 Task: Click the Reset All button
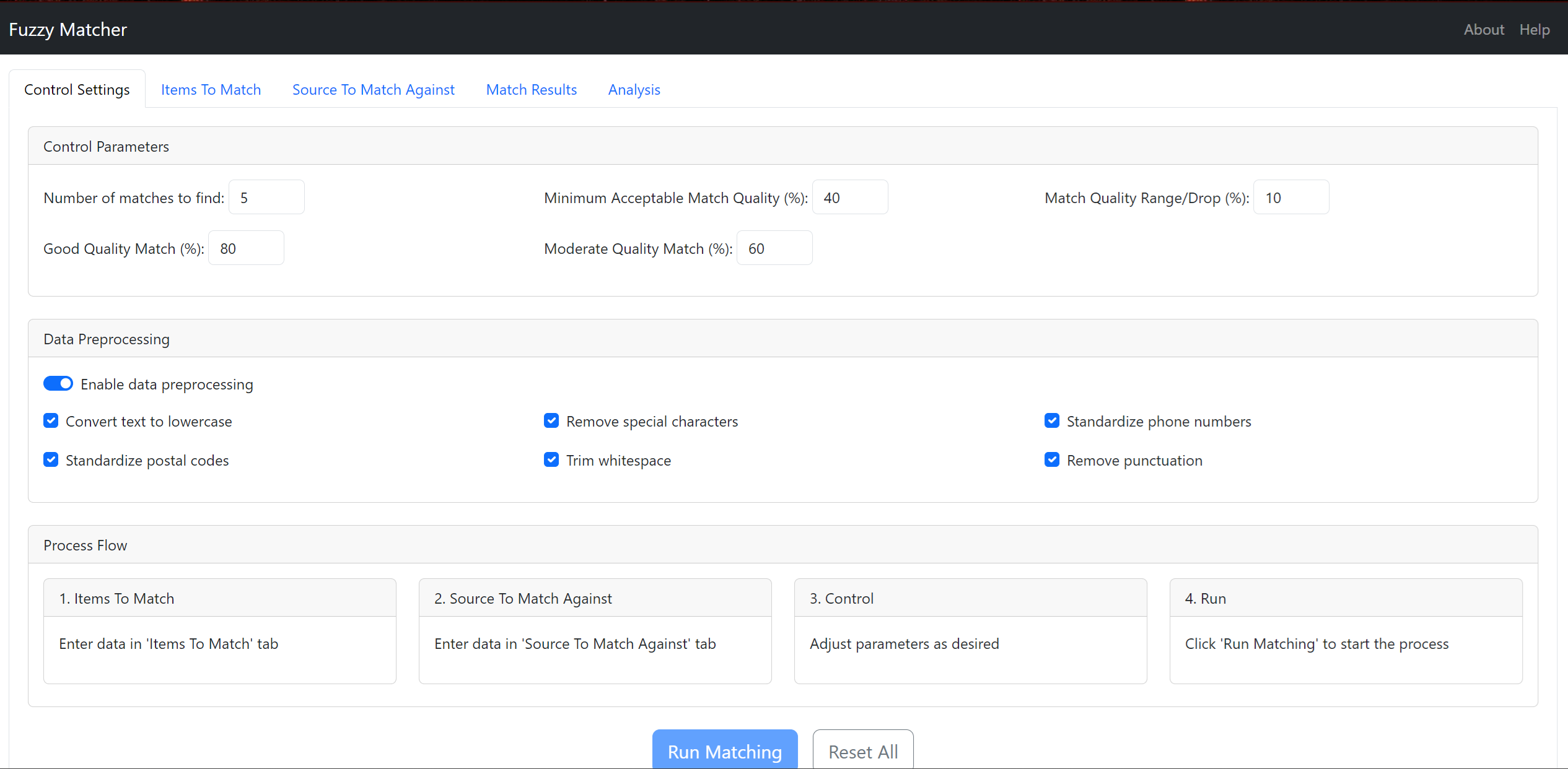(862, 751)
